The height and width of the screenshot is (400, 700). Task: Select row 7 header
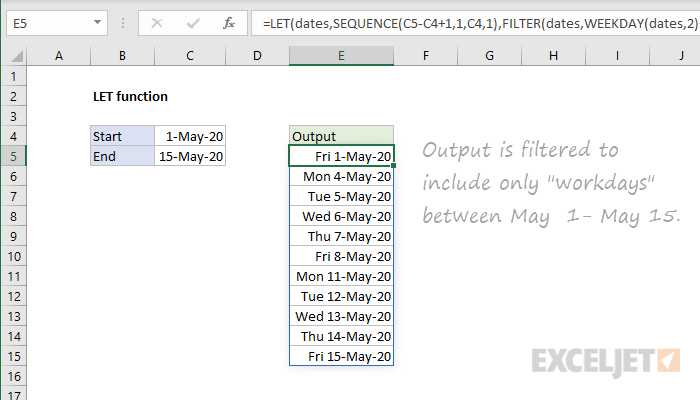[x=13, y=196]
